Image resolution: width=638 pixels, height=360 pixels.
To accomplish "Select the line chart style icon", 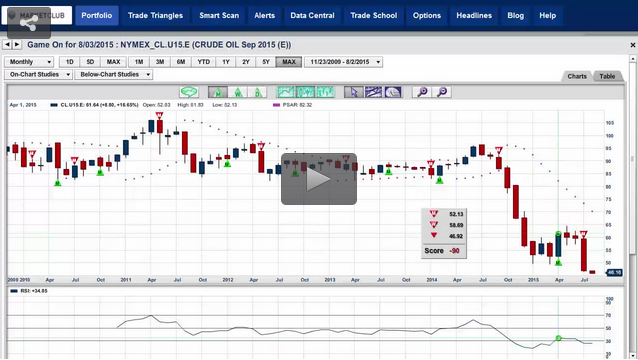I will [286, 92].
